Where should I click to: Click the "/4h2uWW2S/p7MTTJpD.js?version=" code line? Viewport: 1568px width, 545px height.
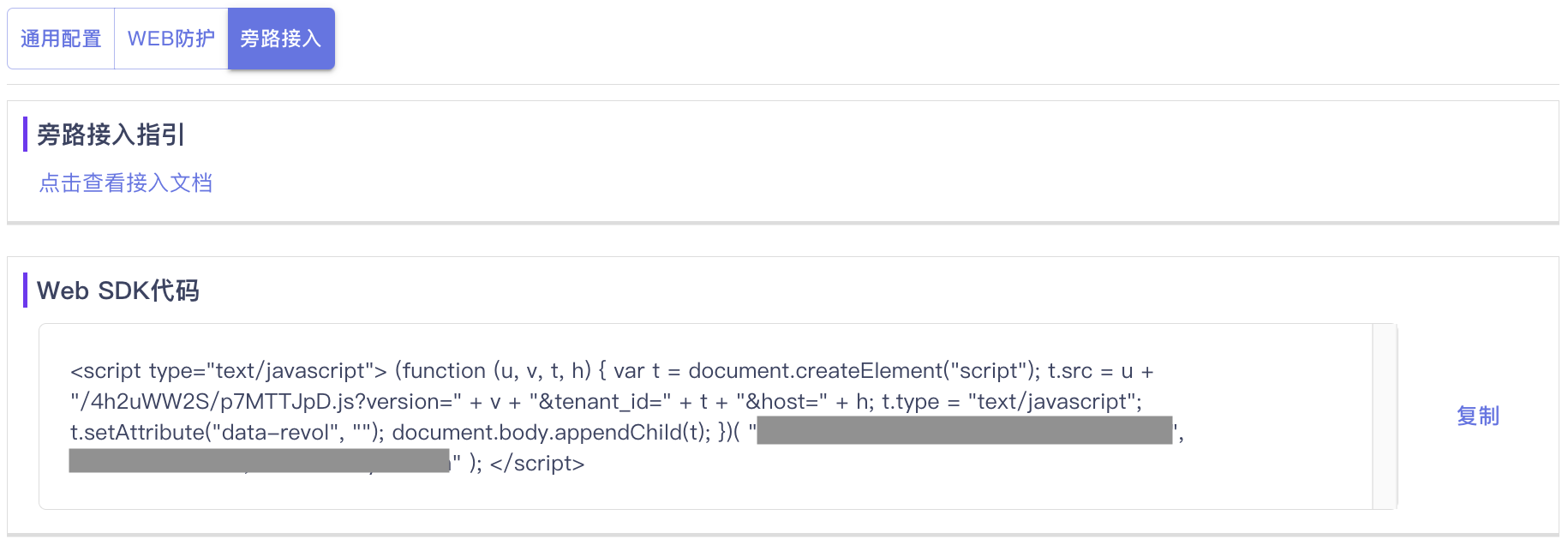point(606,402)
